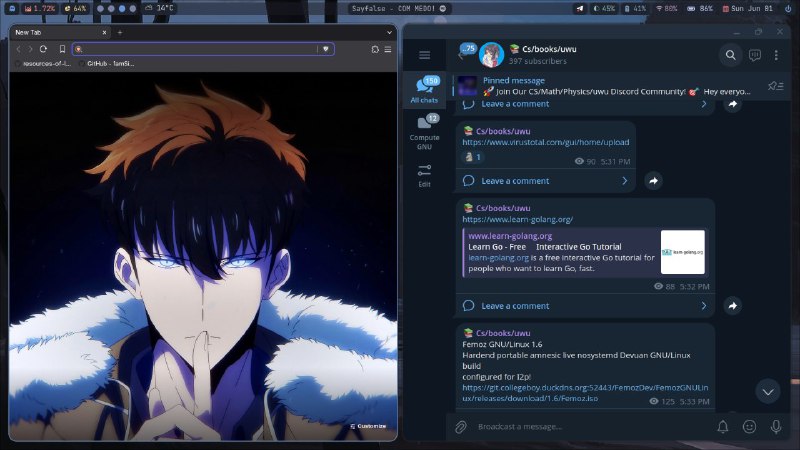This screenshot has width=800, height=450.
Task: Search in the Telegram channel
Action: click(x=731, y=55)
